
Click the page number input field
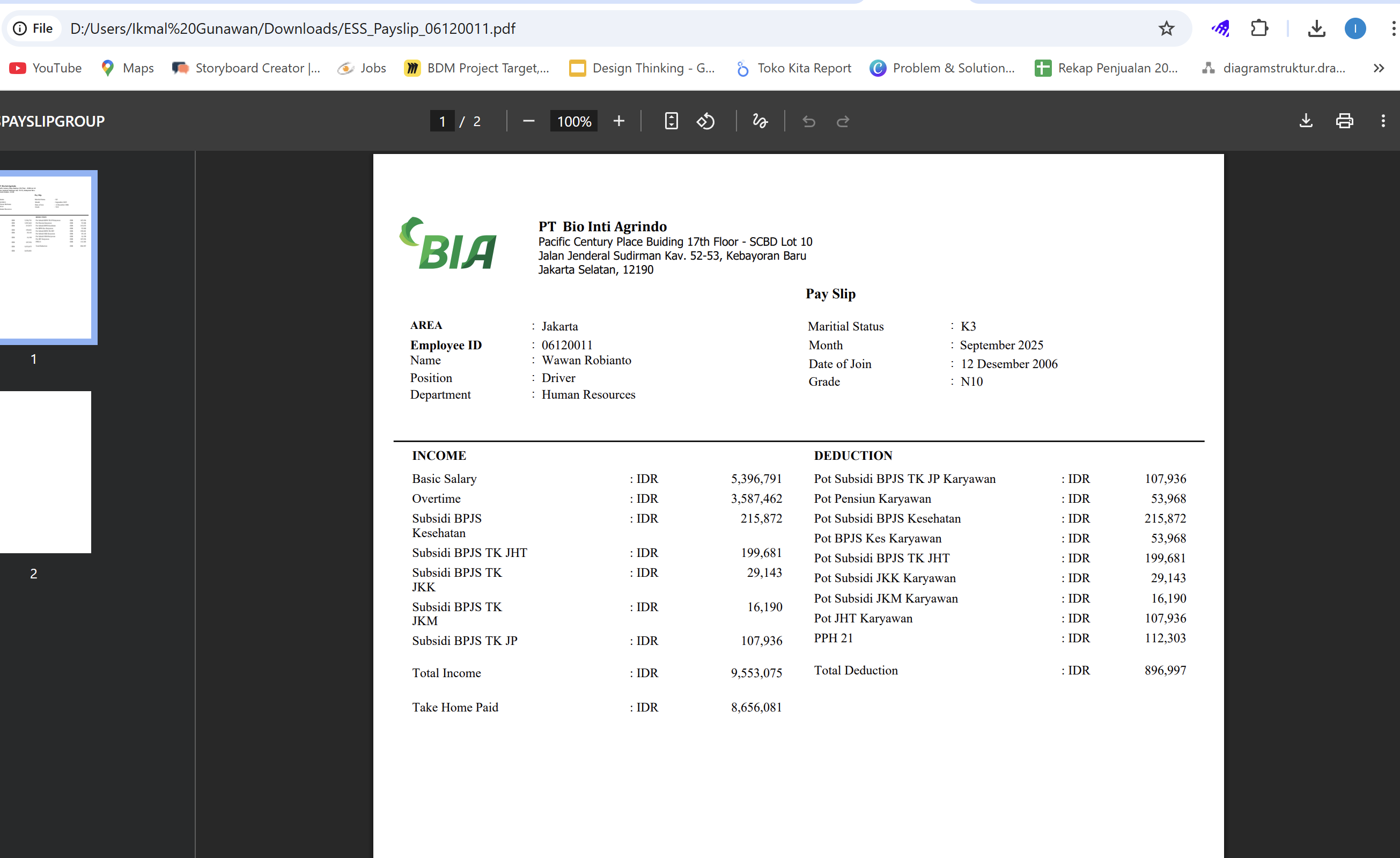[x=442, y=121]
